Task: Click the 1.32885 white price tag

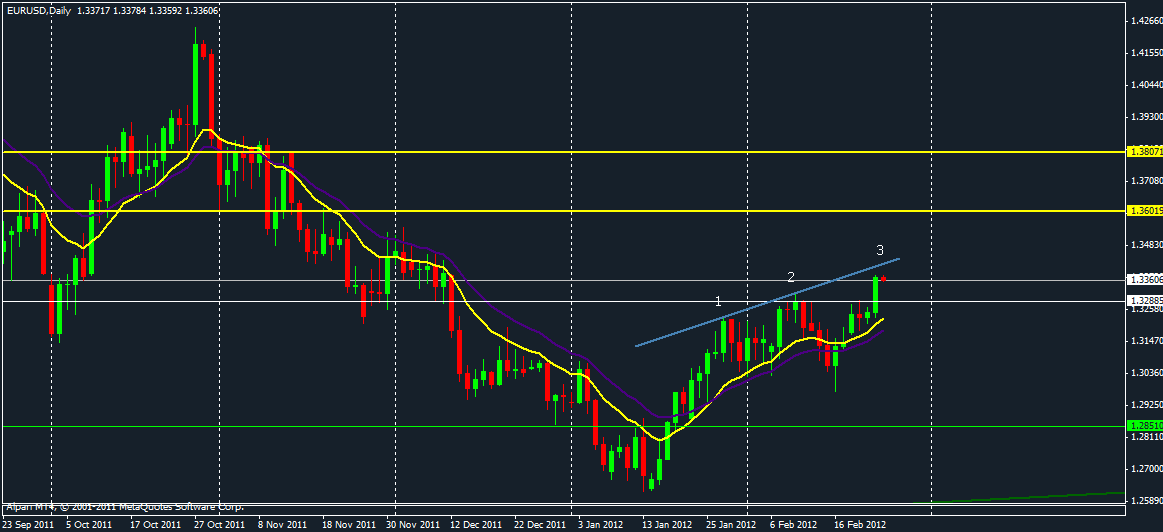Action: (x=1144, y=301)
